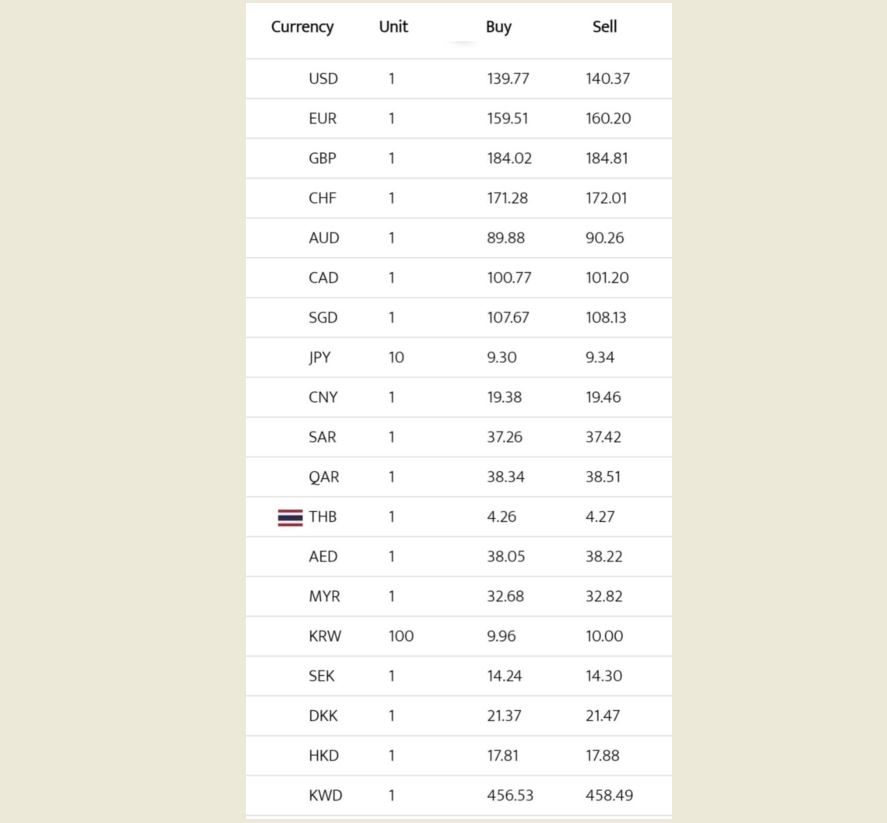
Task: Click the Unit column header
Action: tap(393, 27)
